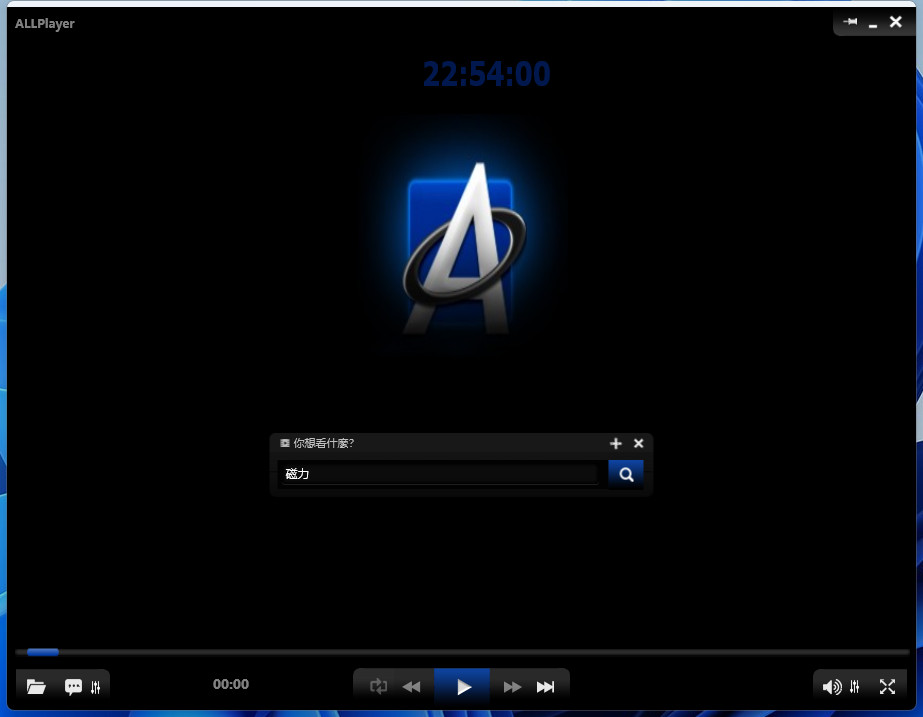This screenshot has width=923, height=717.
Task: Toggle the repeat playback icon
Action: (378, 686)
